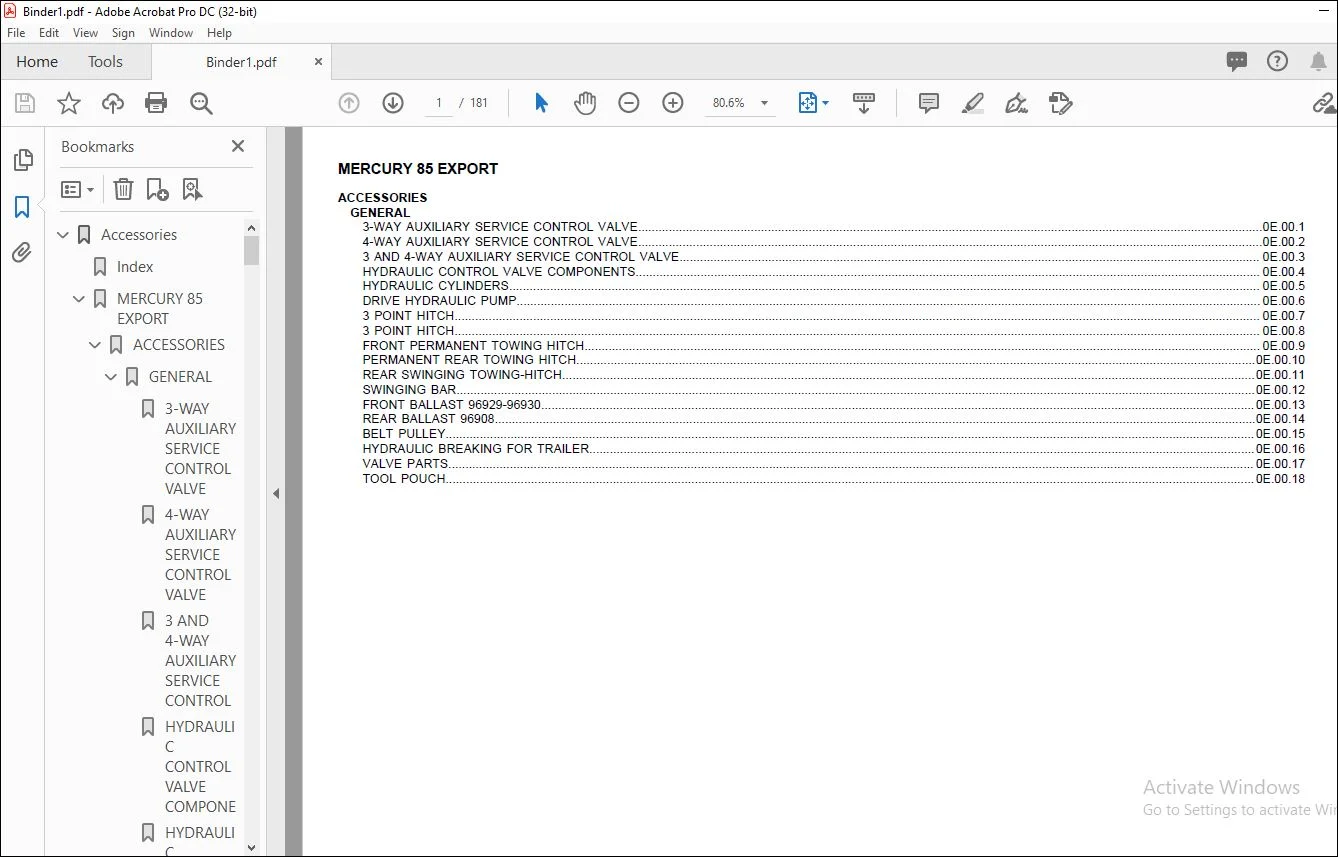The width and height of the screenshot is (1338, 857).
Task: Open the bookmarks Options dropdown menu
Action: [x=78, y=189]
